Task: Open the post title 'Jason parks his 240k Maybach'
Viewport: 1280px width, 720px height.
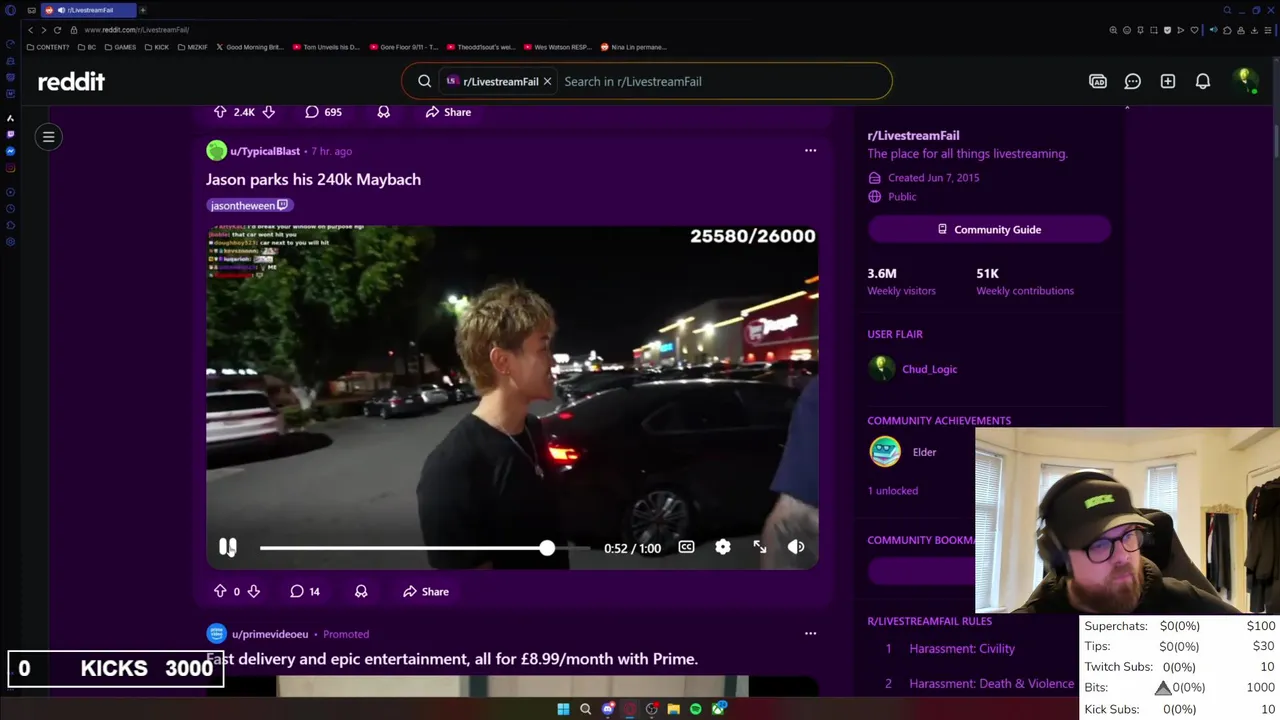Action: tap(313, 179)
